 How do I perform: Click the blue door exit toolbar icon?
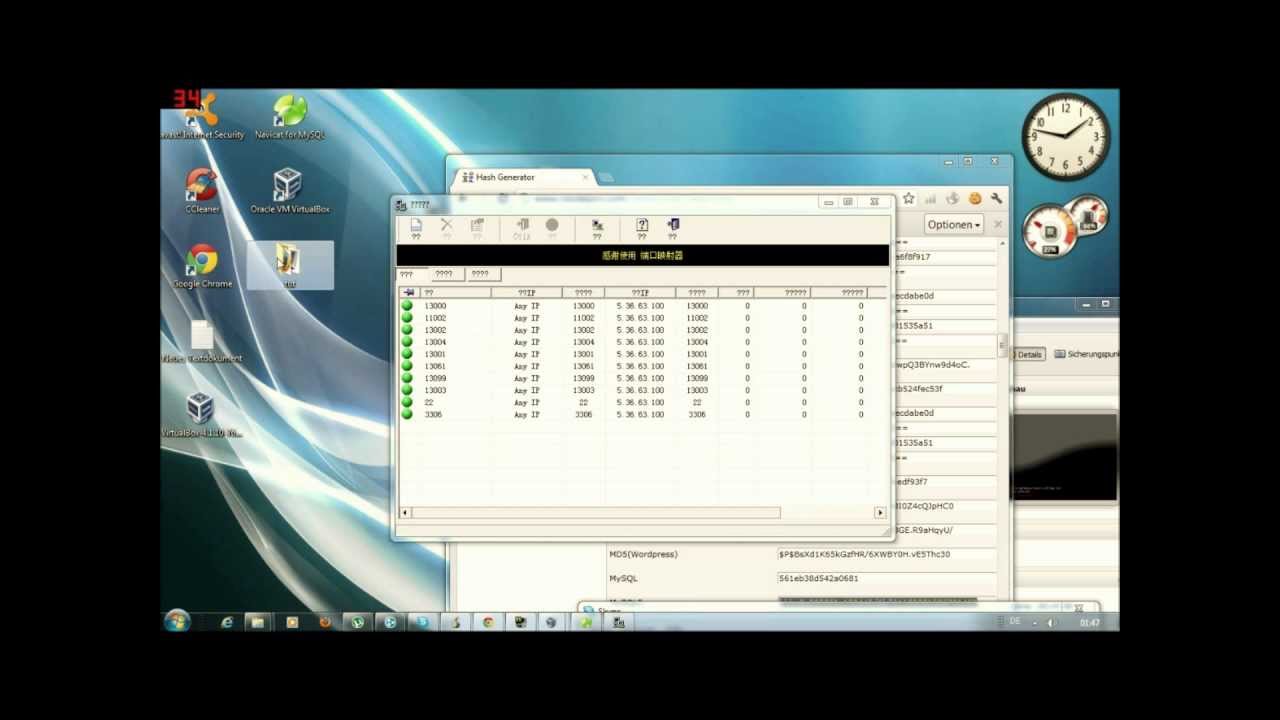673,225
